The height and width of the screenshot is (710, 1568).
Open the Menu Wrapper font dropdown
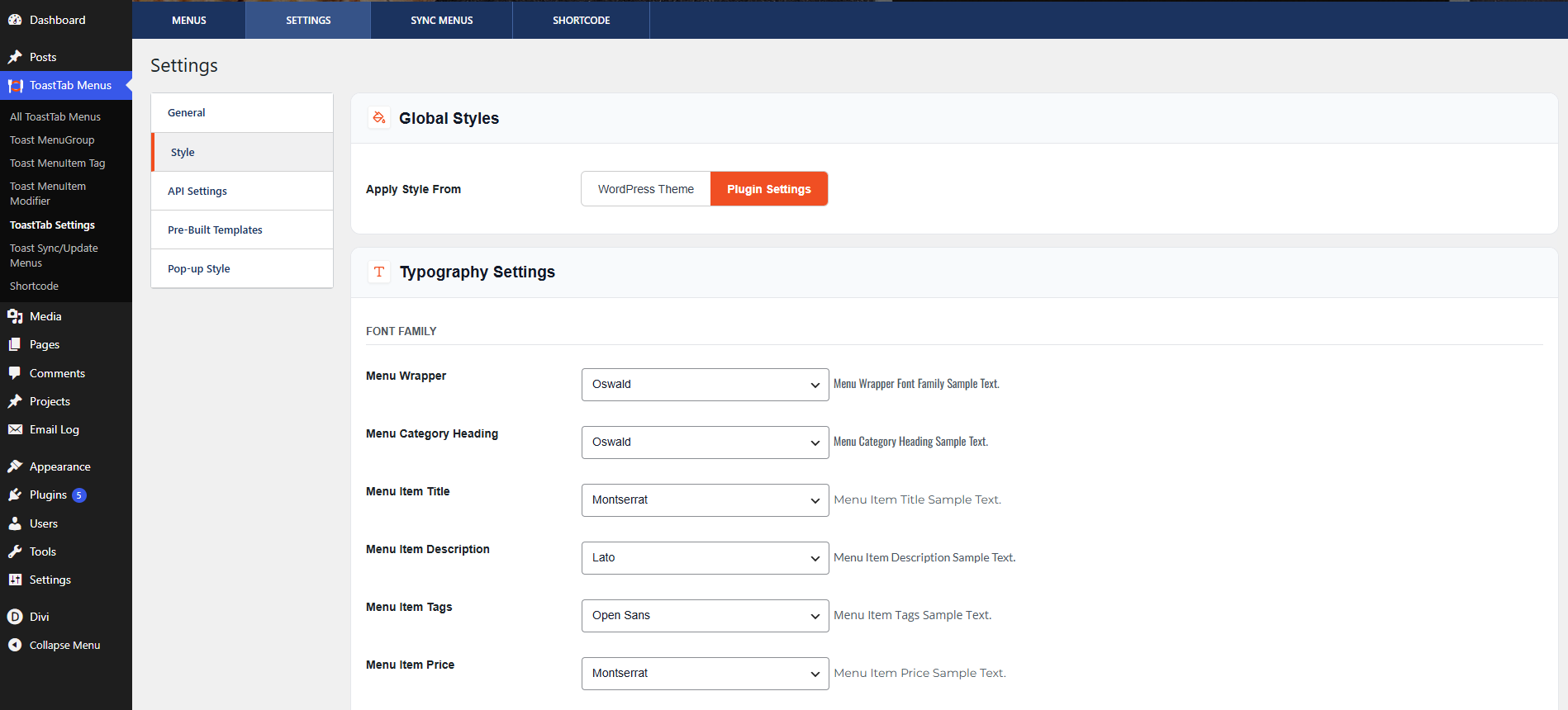(705, 385)
